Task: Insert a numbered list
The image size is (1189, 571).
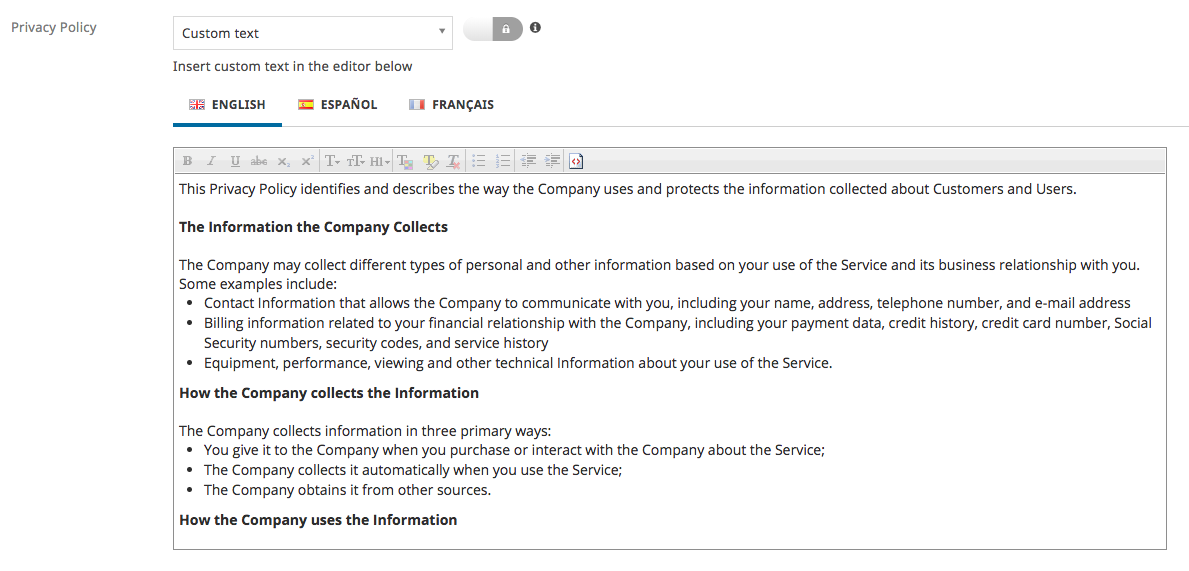Action: click(x=503, y=161)
